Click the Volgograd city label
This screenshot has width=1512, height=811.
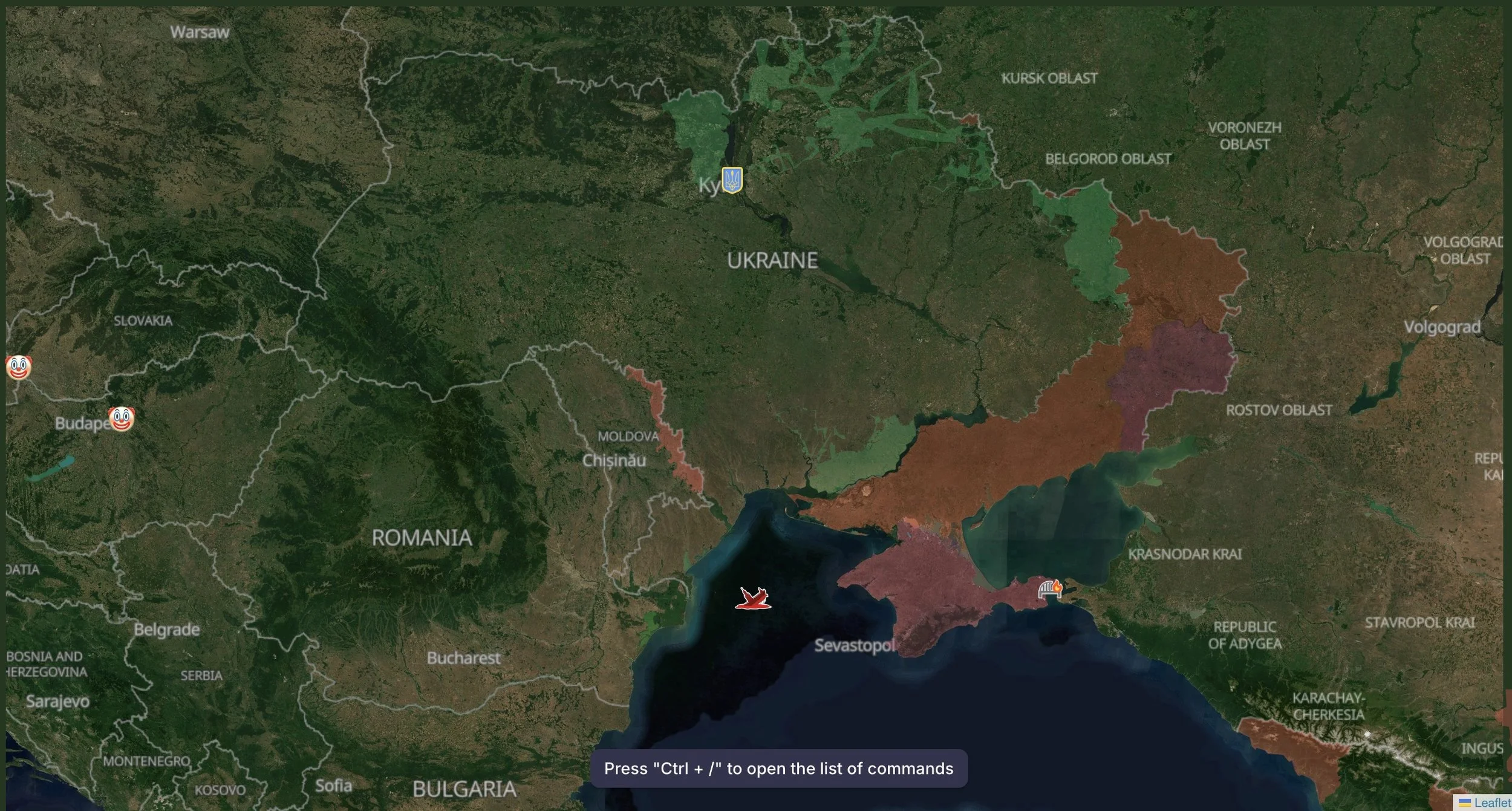pyautogui.click(x=1442, y=327)
